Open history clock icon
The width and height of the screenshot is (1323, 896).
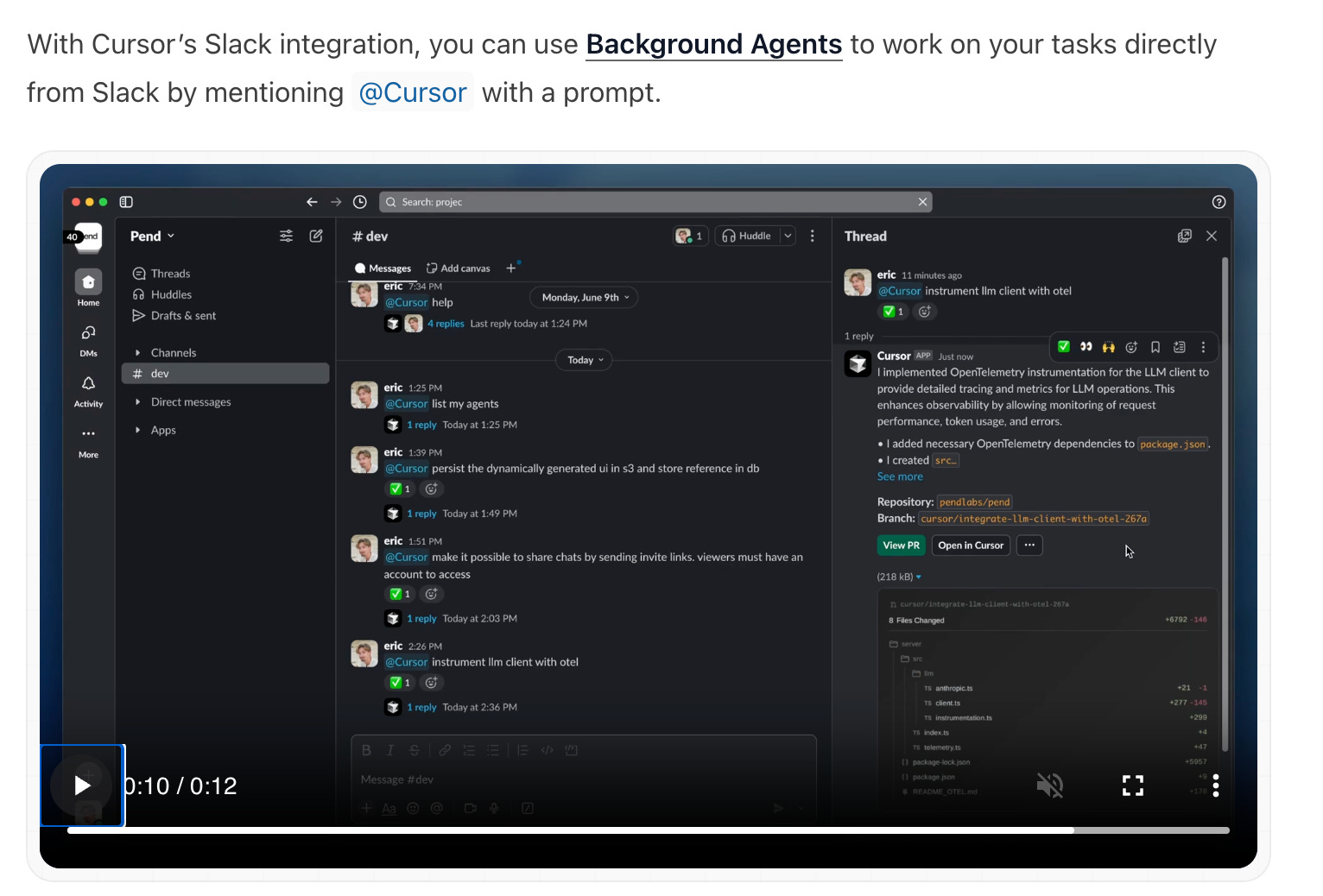(360, 202)
